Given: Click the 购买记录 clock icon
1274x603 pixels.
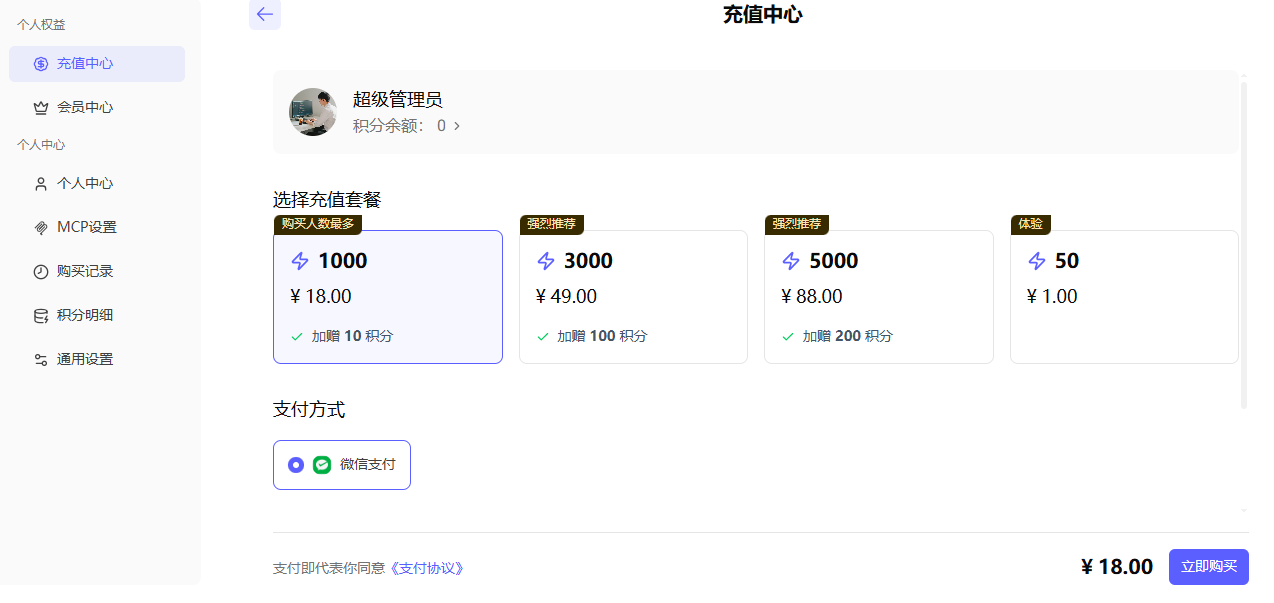Looking at the screenshot, I should pyautogui.click(x=41, y=272).
